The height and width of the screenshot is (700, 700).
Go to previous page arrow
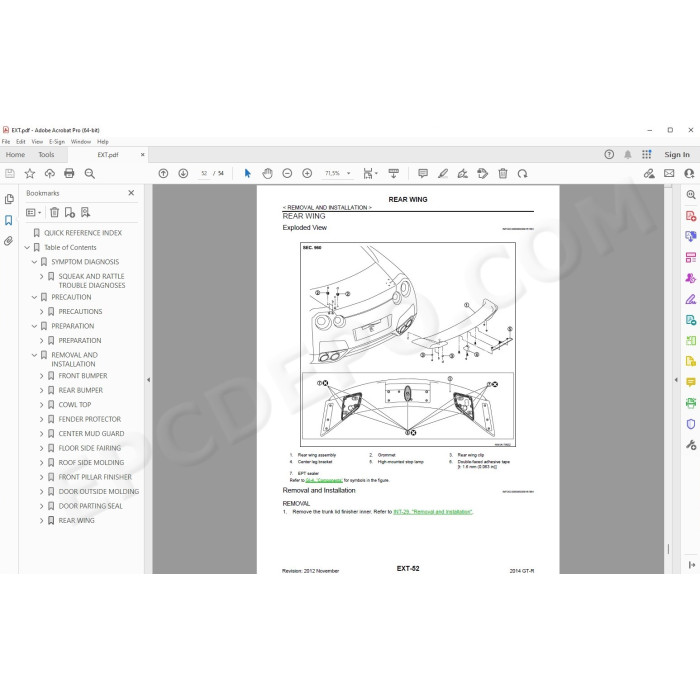(x=163, y=173)
